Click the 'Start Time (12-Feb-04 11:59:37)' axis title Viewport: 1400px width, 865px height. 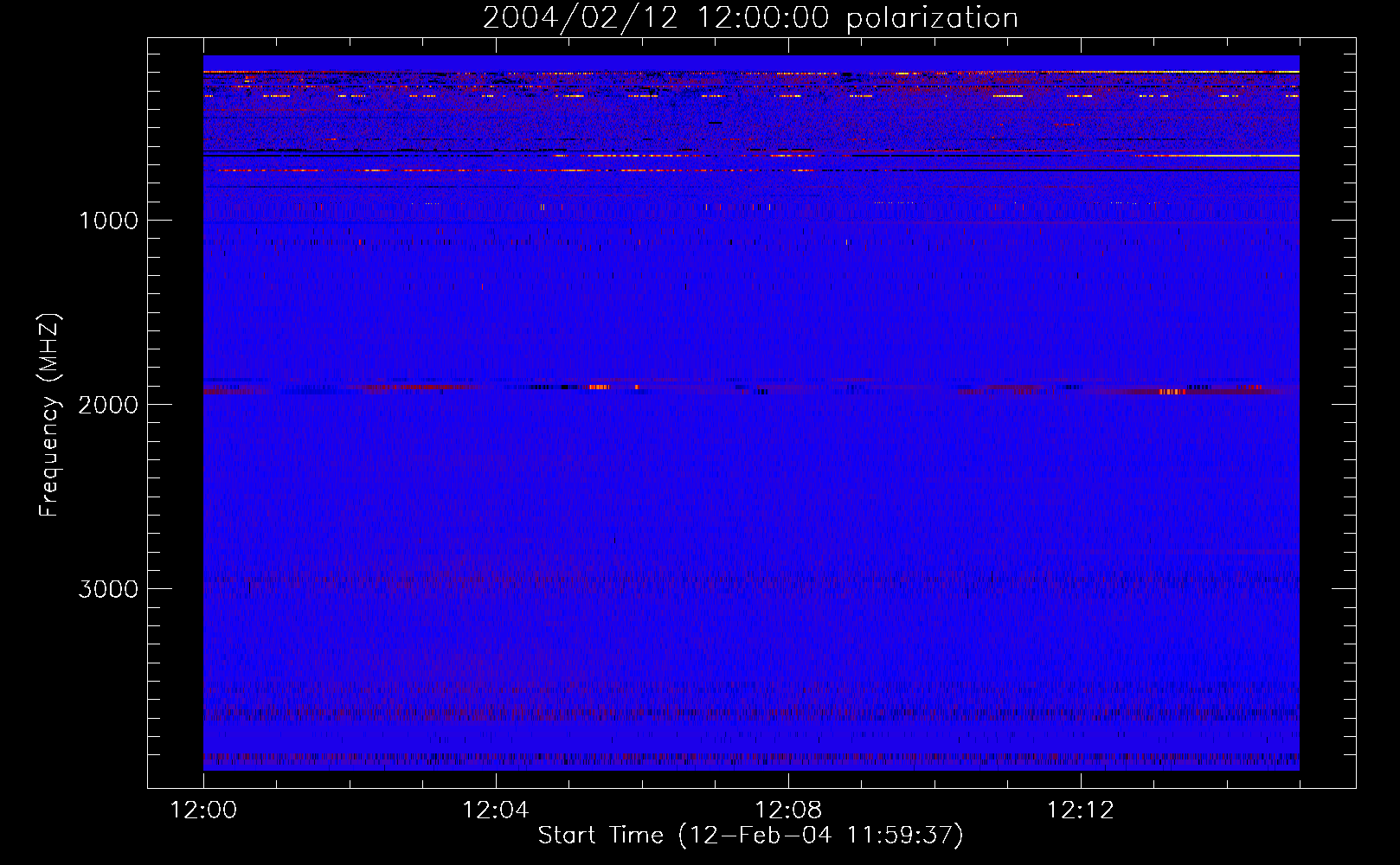[751, 836]
